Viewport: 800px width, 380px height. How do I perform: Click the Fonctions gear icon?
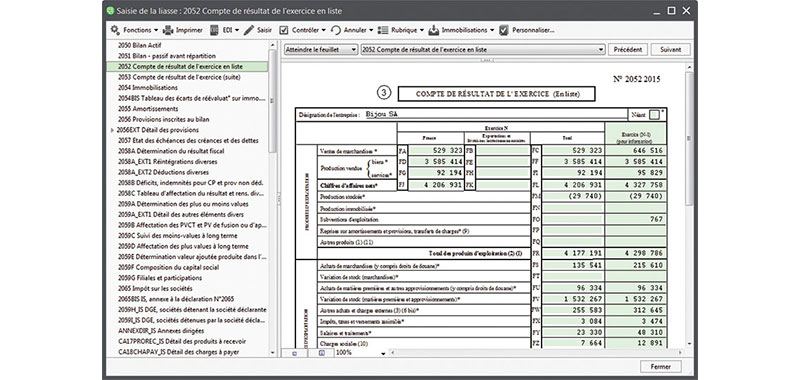[x=115, y=30]
